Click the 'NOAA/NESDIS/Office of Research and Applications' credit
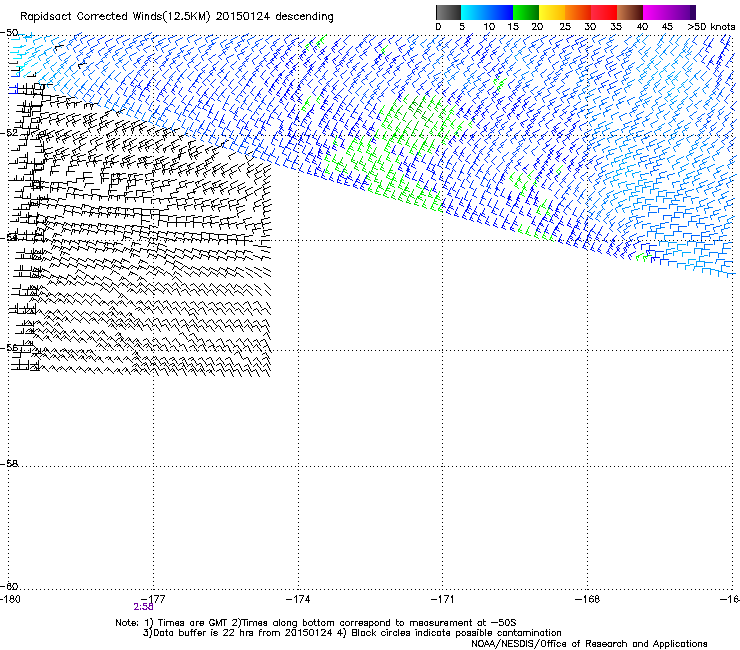This screenshot has height=650, width=740. (x=589, y=644)
